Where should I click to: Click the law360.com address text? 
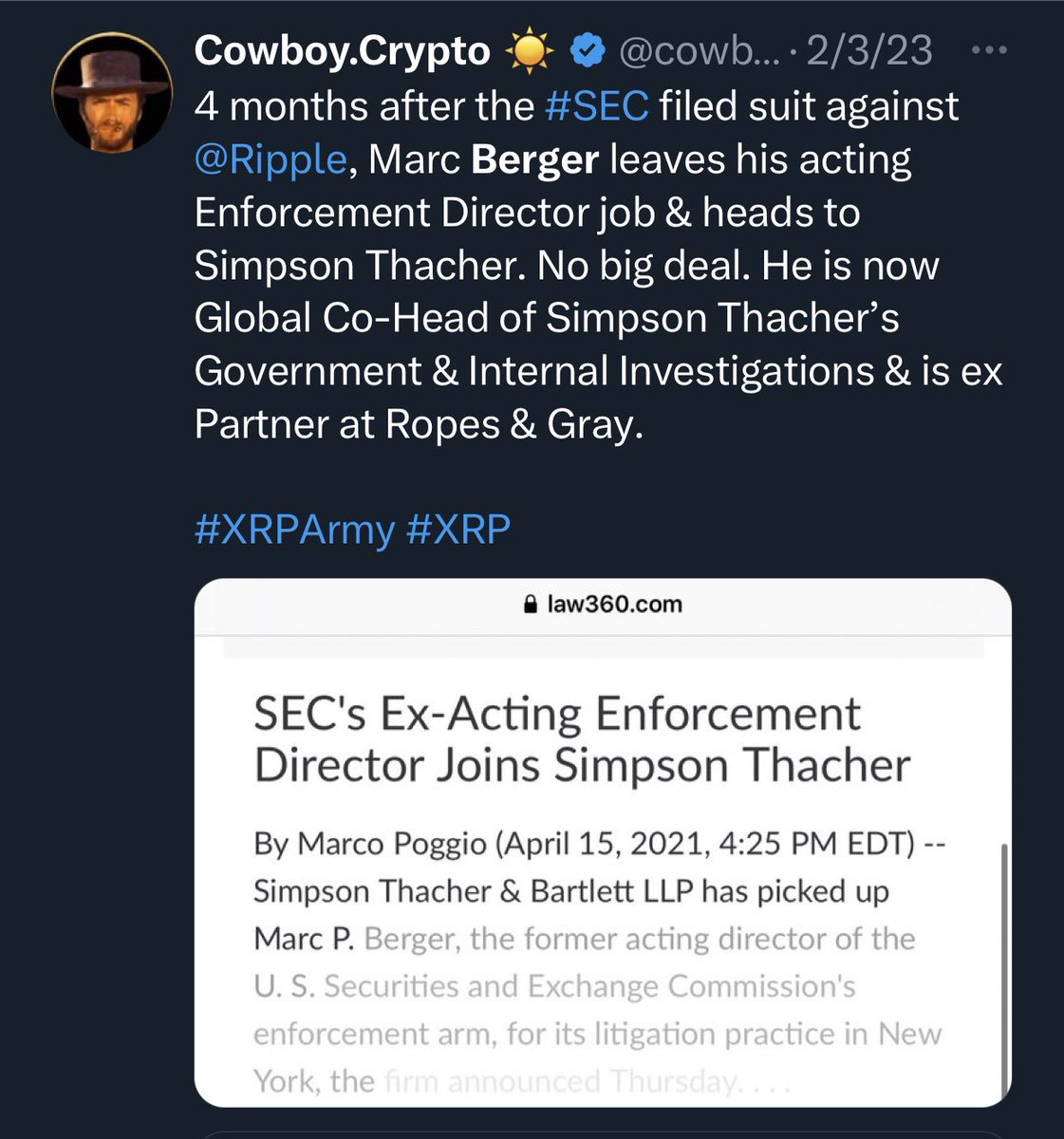point(614,605)
